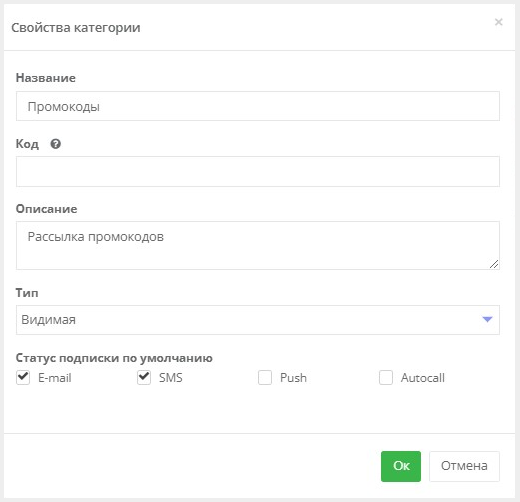Click into the empty Код input field
Screen dimensions: 520x502
pyautogui.click(x=258, y=171)
